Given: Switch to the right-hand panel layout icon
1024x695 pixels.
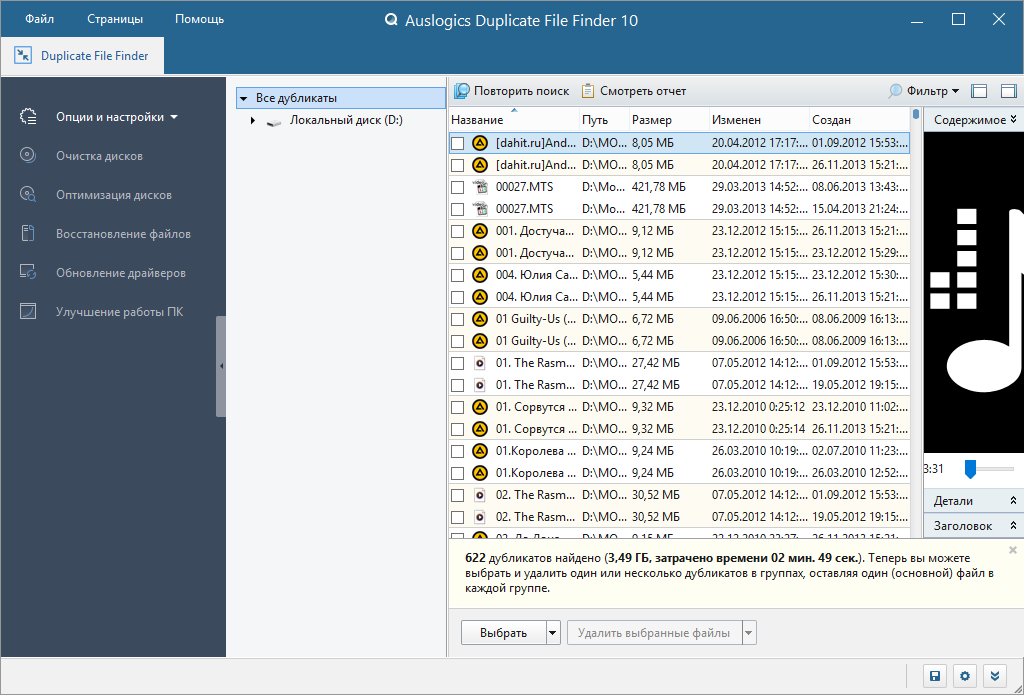Looking at the screenshot, I should [x=1009, y=91].
